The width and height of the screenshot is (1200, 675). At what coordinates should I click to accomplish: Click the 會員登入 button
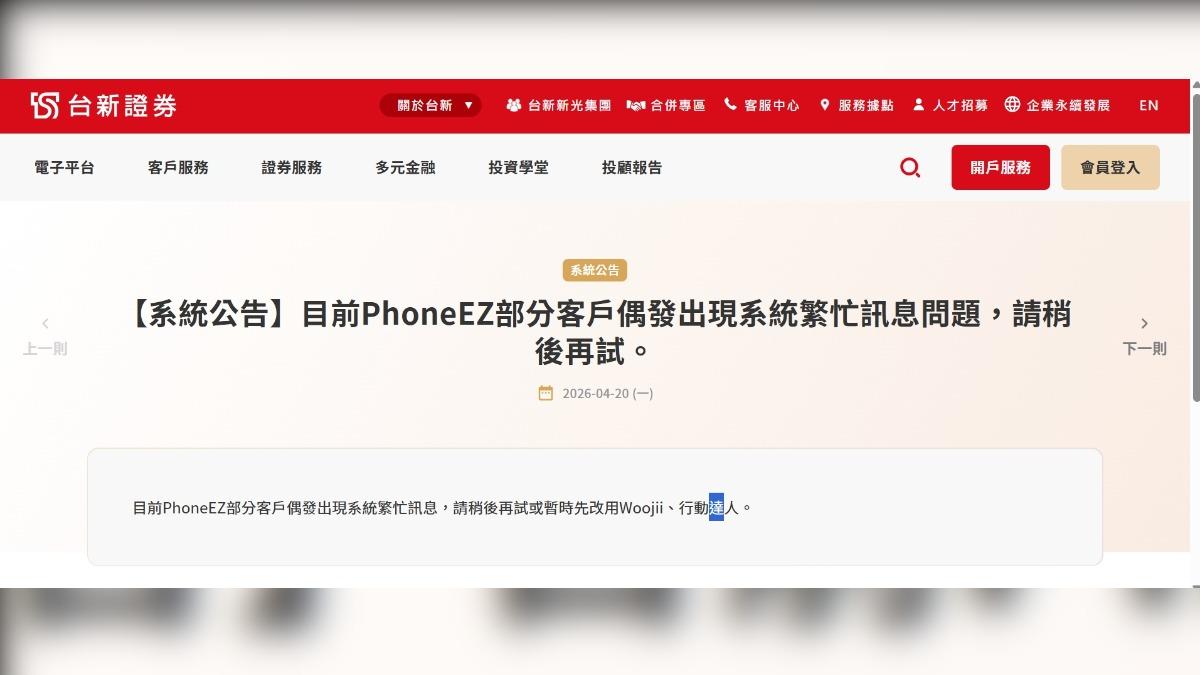[x=1110, y=168]
